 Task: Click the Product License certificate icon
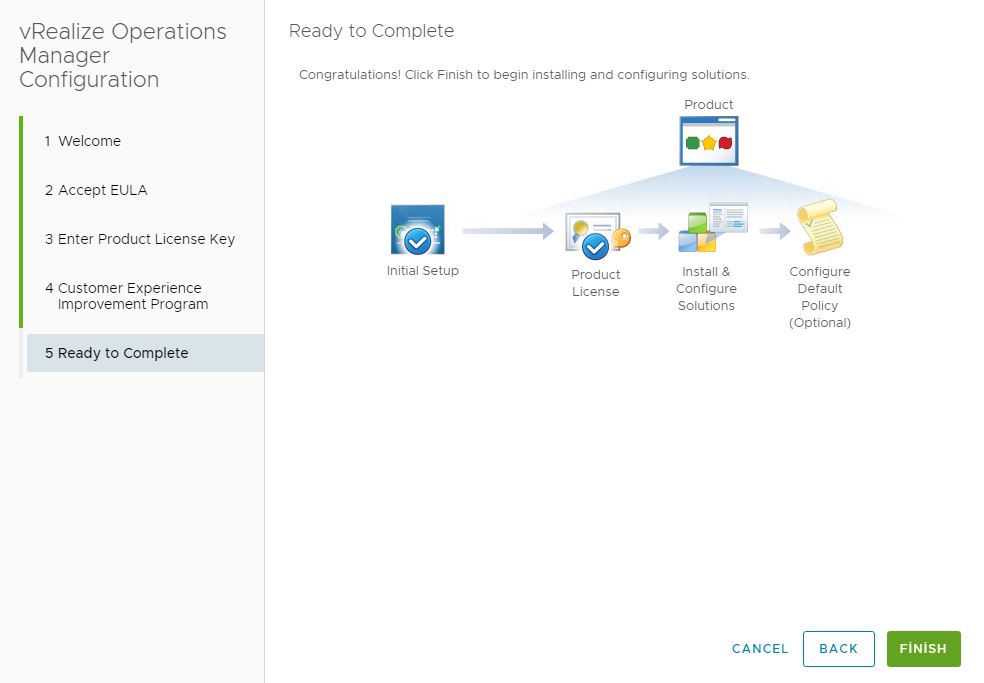point(596,235)
